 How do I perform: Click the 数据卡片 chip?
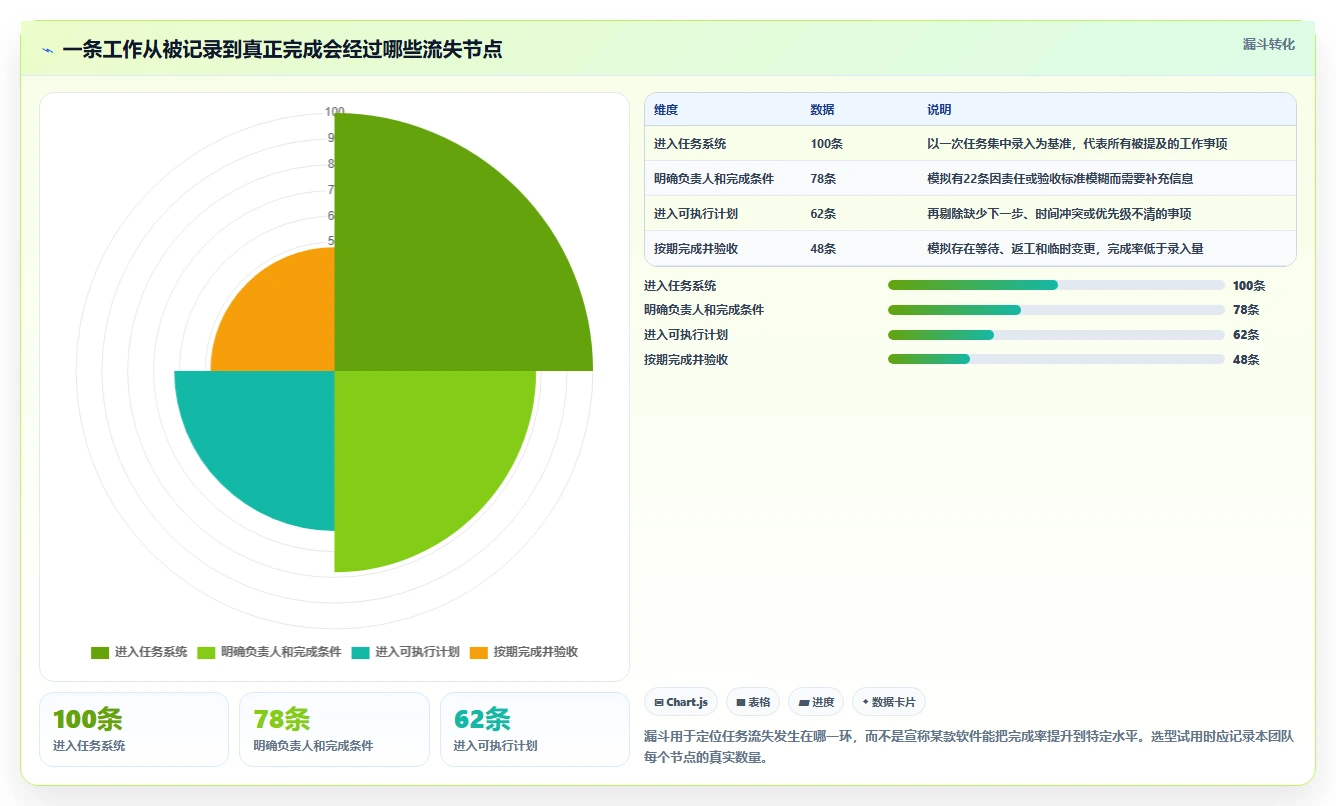[x=889, y=702]
